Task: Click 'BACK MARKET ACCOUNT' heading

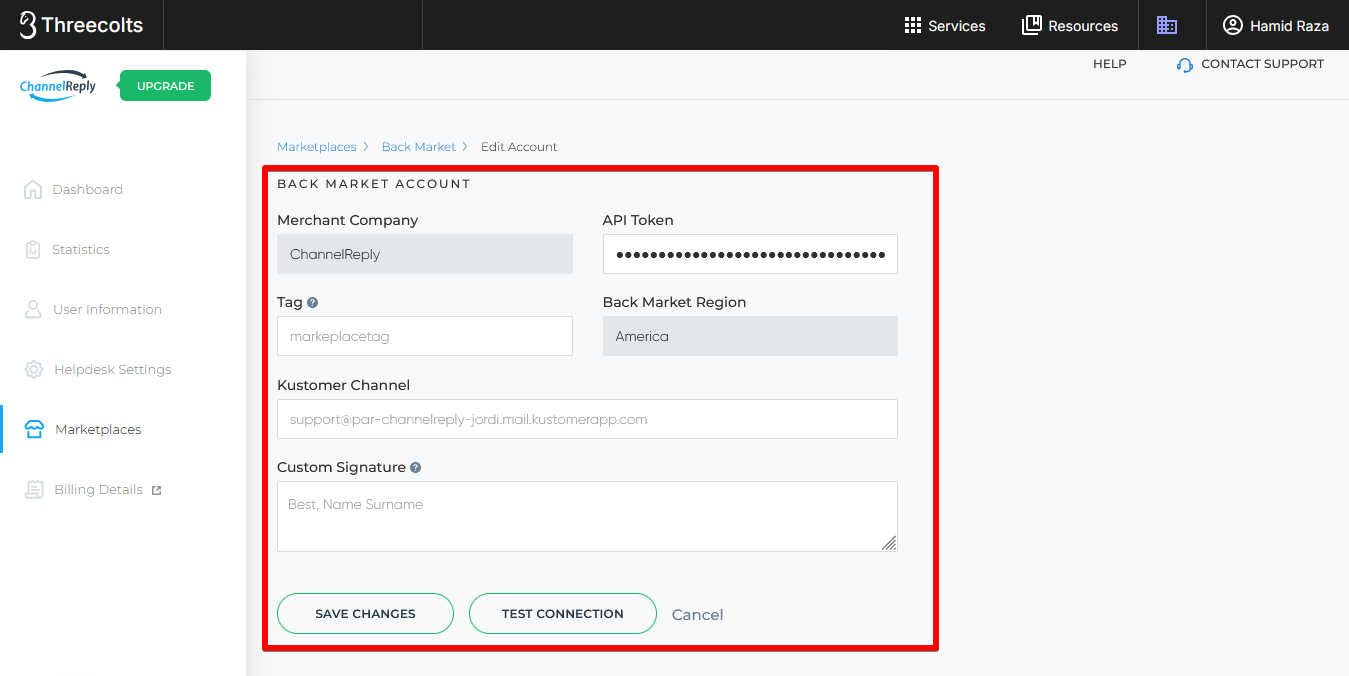Action: pyautogui.click(x=373, y=184)
